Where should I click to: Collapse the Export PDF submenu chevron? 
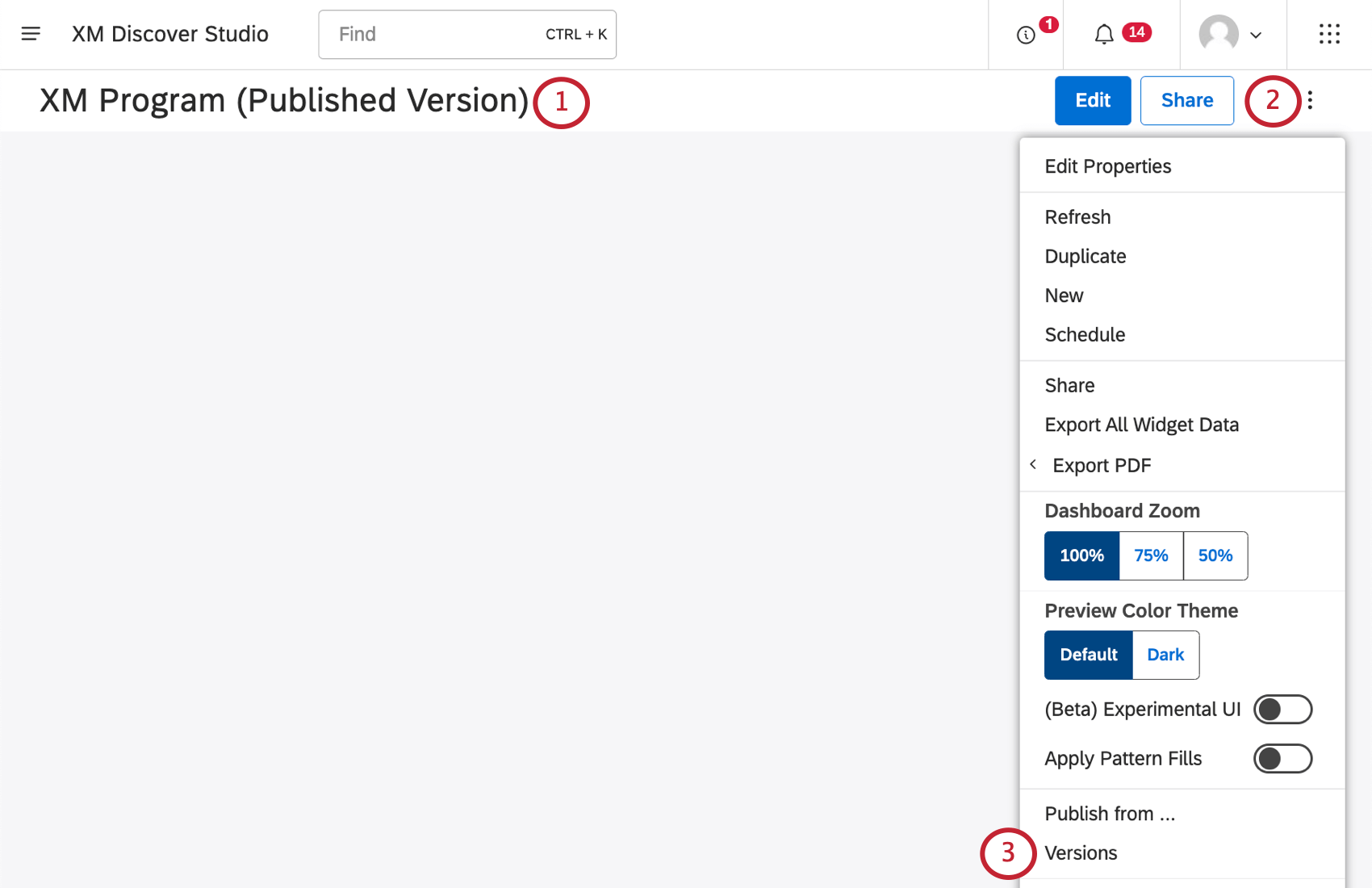(1033, 464)
